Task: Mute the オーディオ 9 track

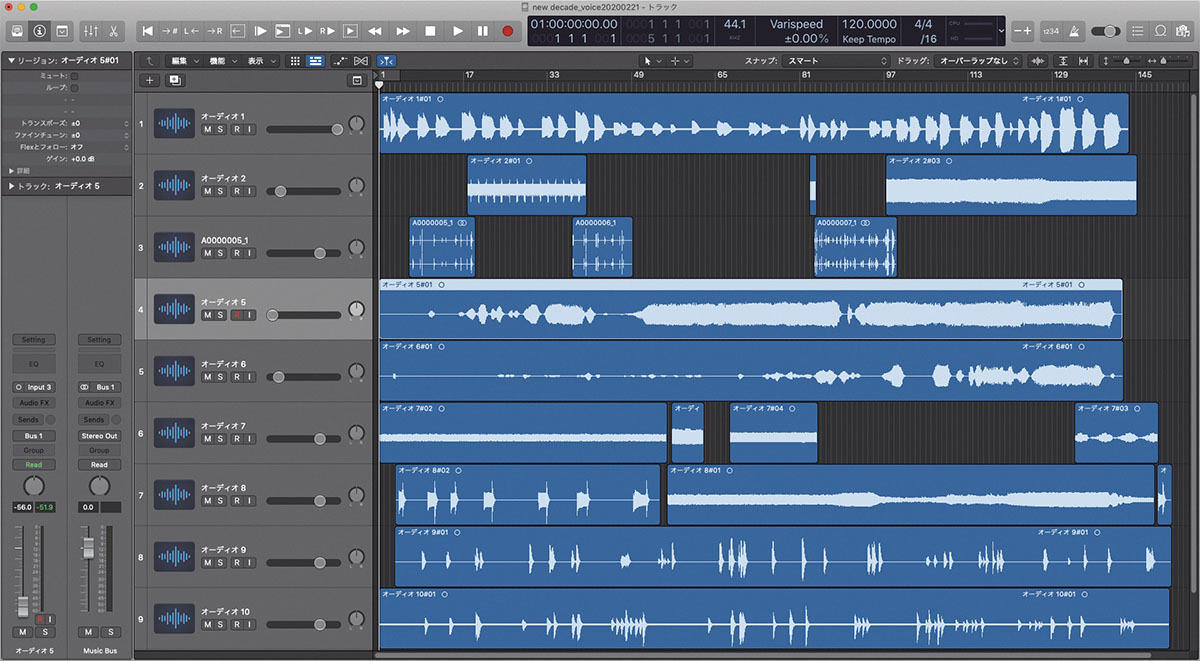Action: click(x=207, y=563)
